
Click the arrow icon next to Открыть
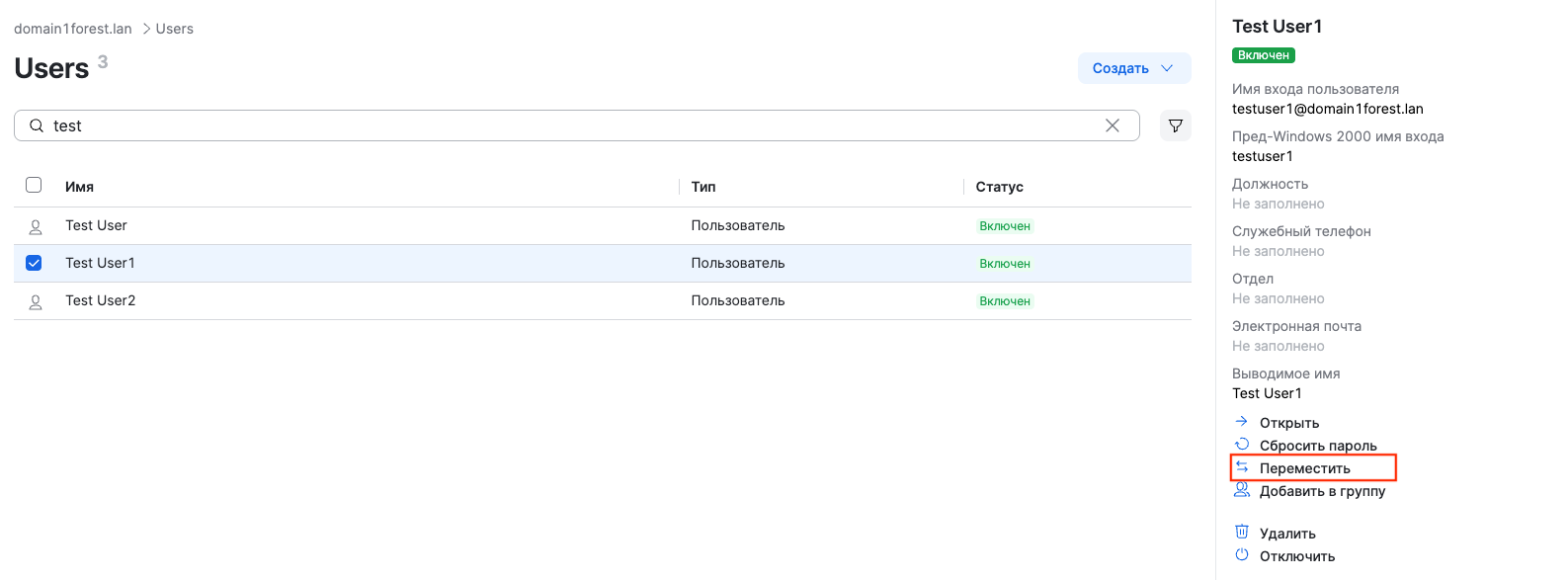(x=1242, y=422)
